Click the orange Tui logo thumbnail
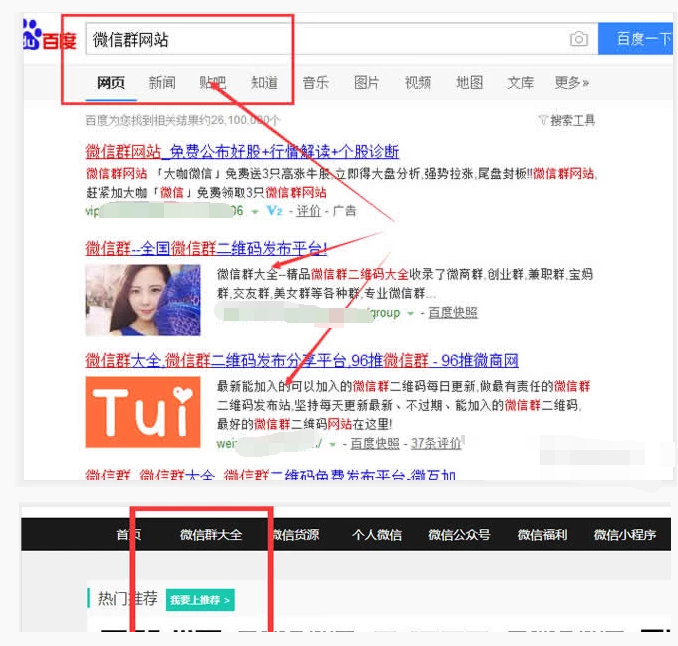 pos(143,412)
